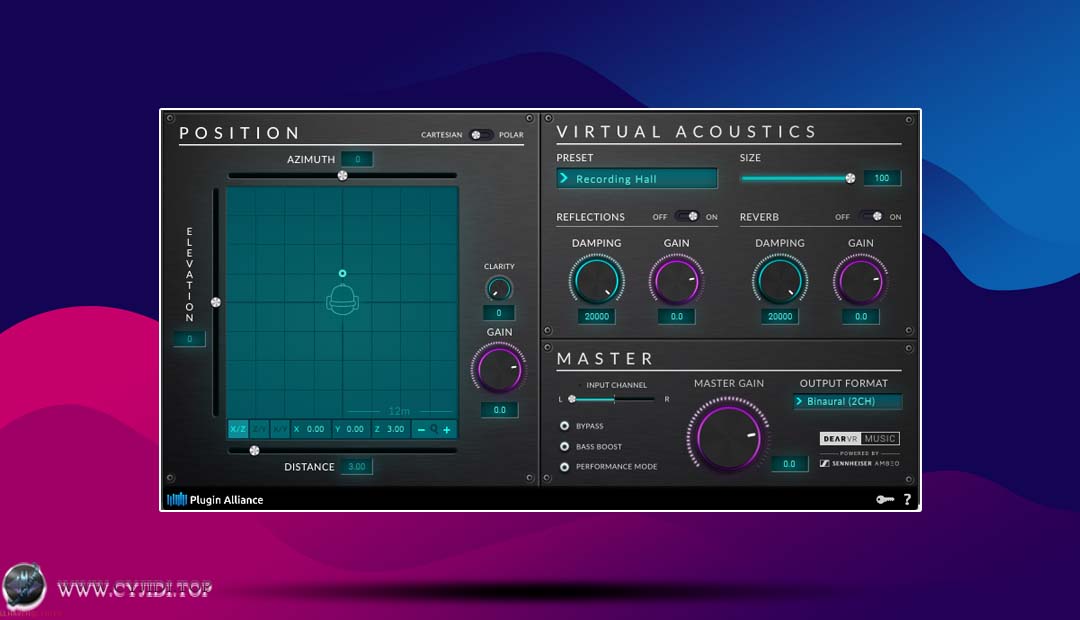
Task: Click the magnifier icon in grid toolbar
Action: [x=434, y=429]
